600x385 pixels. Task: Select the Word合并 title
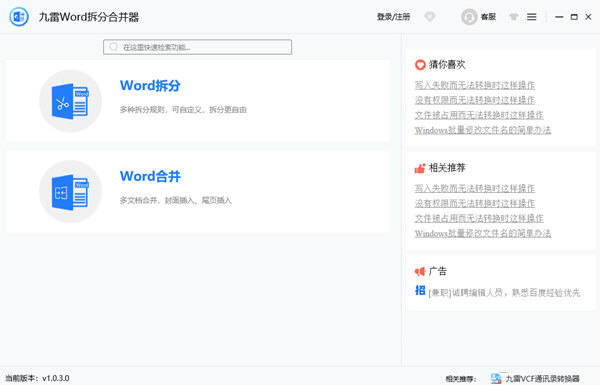tap(150, 176)
